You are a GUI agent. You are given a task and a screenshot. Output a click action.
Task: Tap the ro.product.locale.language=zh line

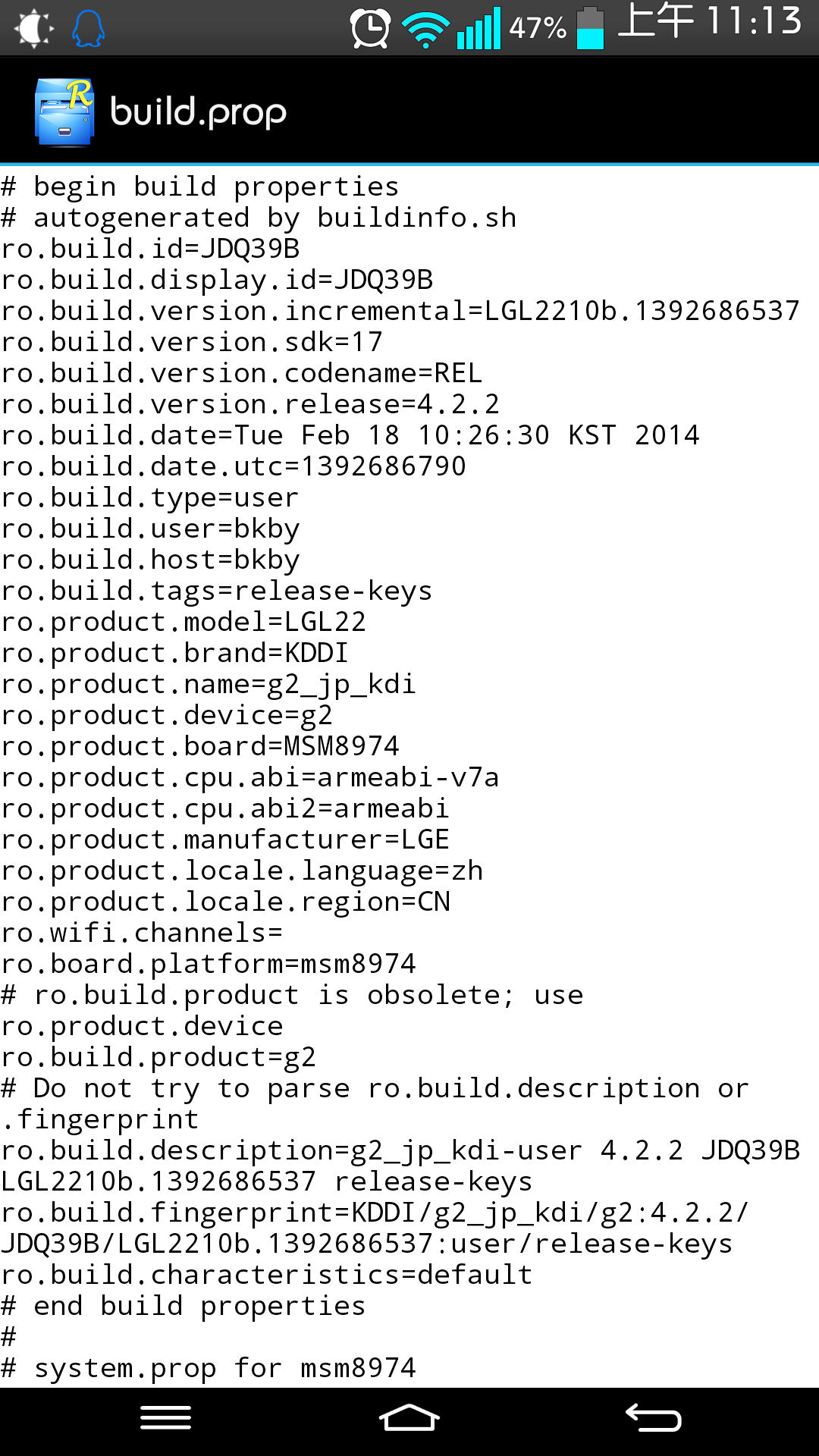click(242, 871)
